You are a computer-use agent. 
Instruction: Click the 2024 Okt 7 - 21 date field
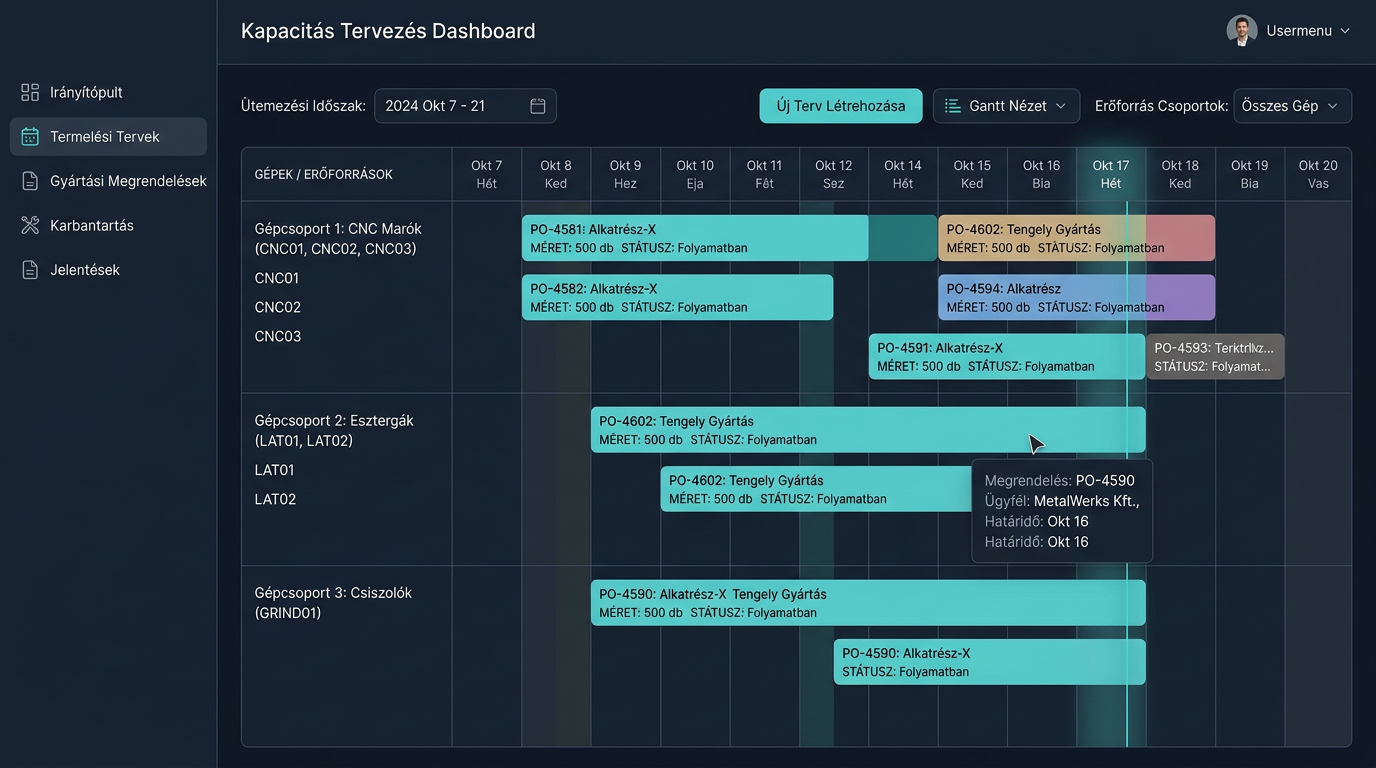click(x=465, y=106)
